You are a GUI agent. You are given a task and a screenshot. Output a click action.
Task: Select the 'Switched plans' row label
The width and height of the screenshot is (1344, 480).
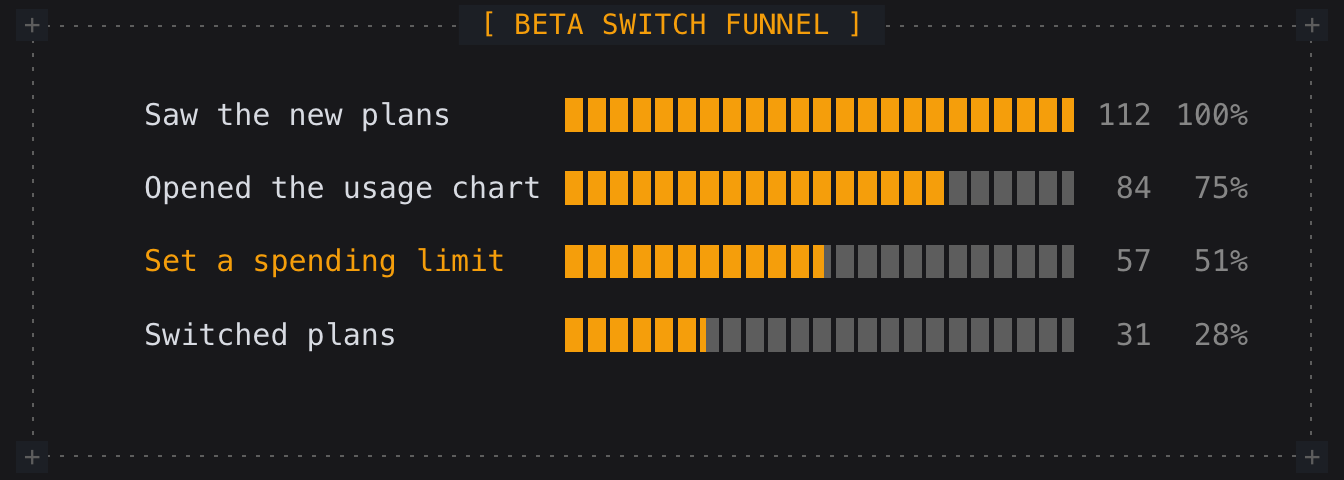tap(270, 334)
